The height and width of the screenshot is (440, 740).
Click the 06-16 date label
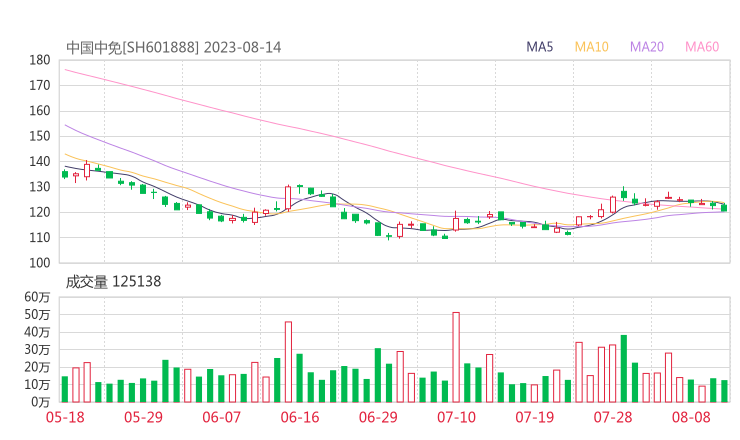300,417
